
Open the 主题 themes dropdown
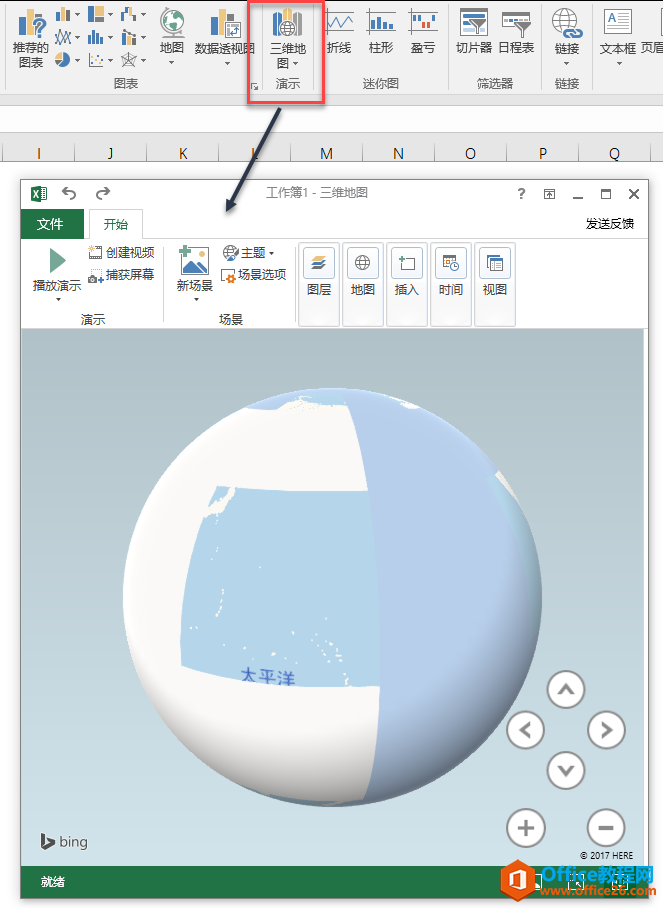248,252
